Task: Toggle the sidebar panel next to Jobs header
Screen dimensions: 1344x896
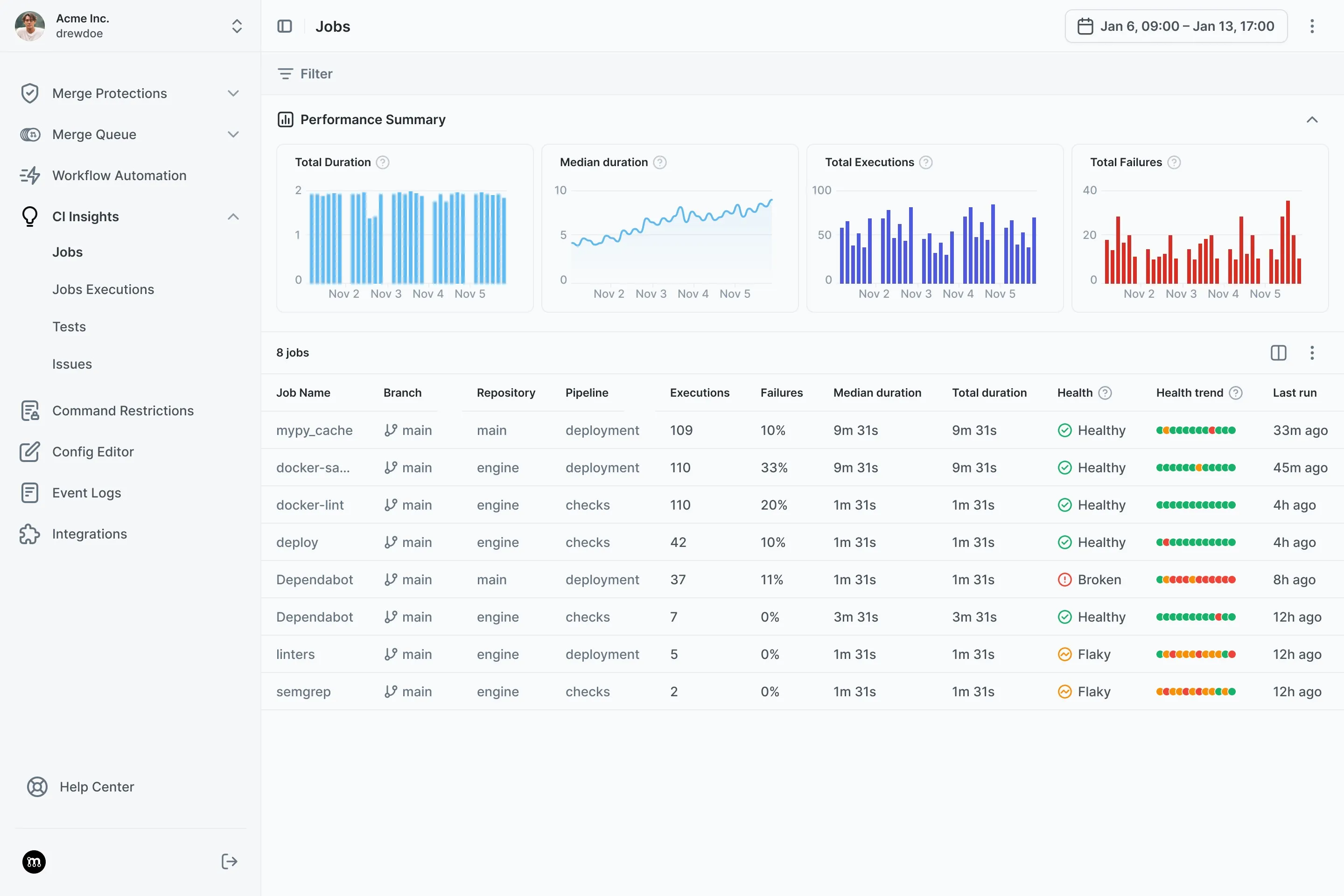Action: pyautogui.click(x=285, y=26)
